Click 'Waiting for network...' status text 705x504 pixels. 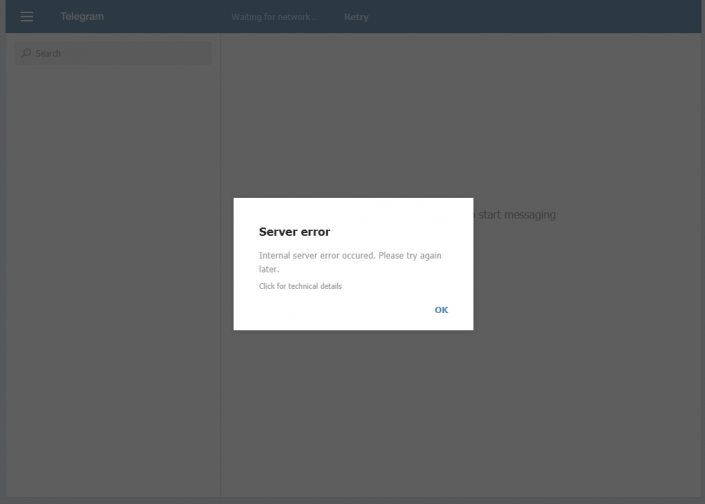click(x=274, y=17)
